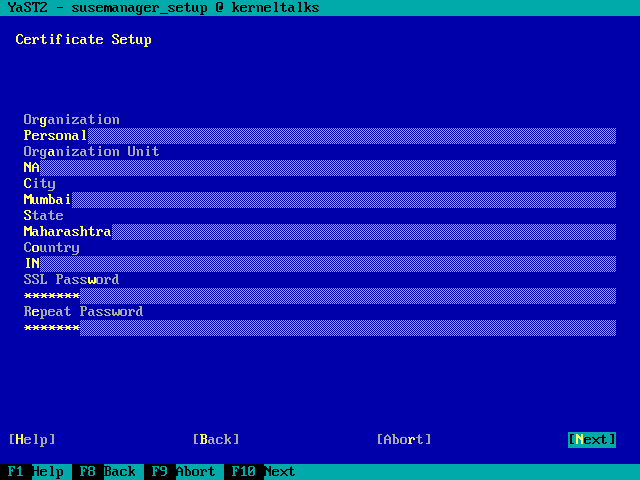Viewport: 640px width, 480px height.
Task: Select the Country field containing IN
Action: (x=320, y=264)
